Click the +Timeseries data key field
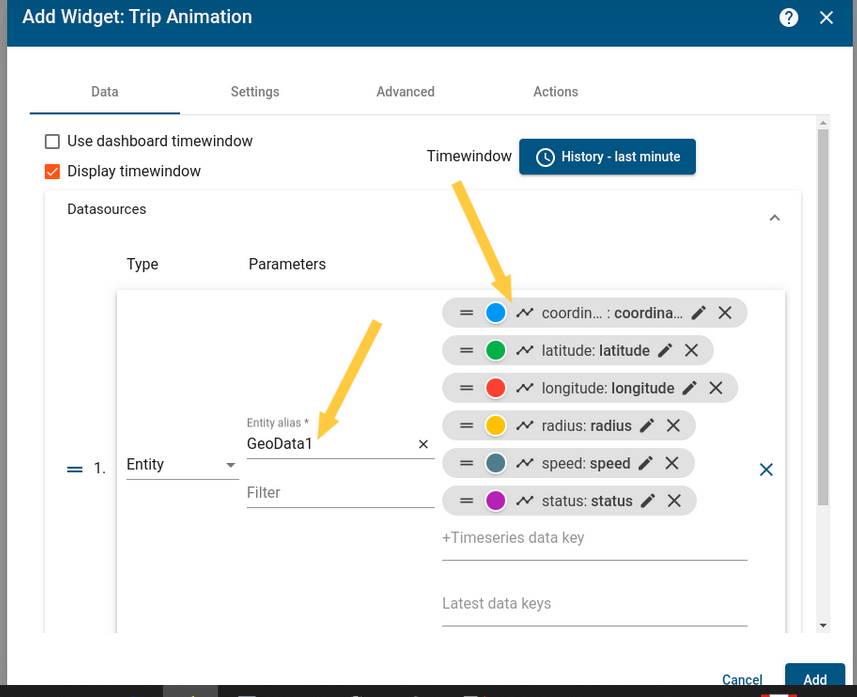Image resolution: width=857 pixels, height=697 pixels. pos(514,538)
